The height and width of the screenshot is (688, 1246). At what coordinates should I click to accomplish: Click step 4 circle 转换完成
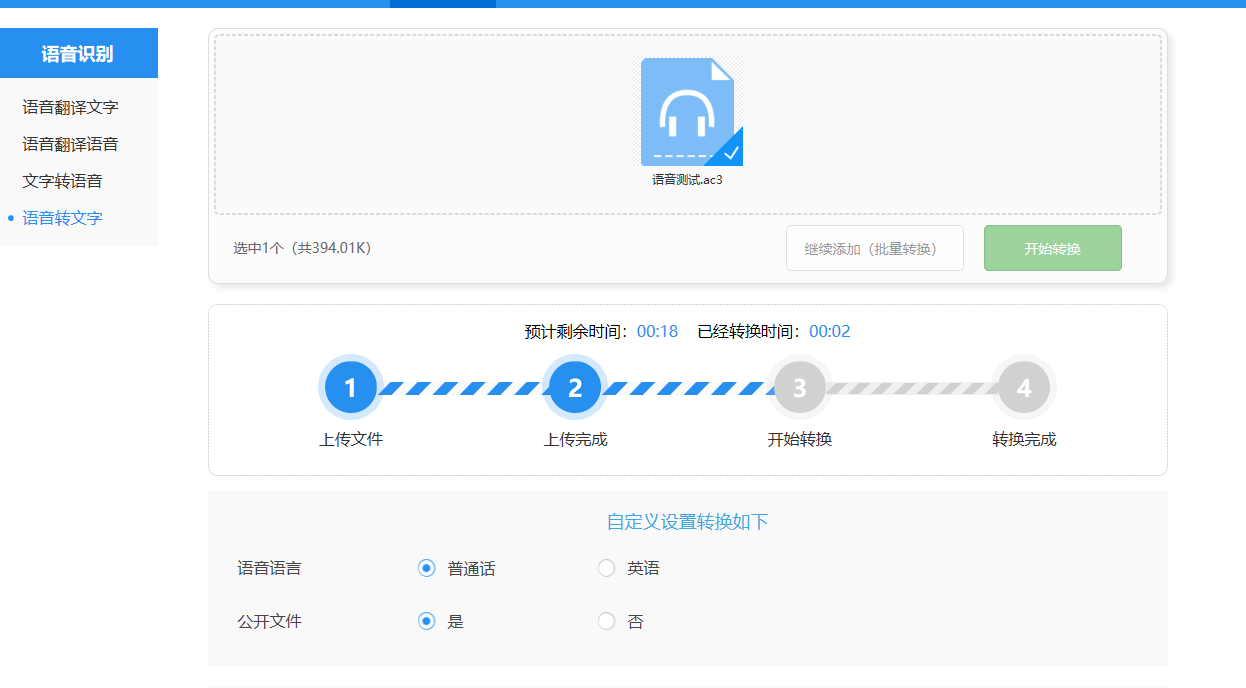[1024, 388]
